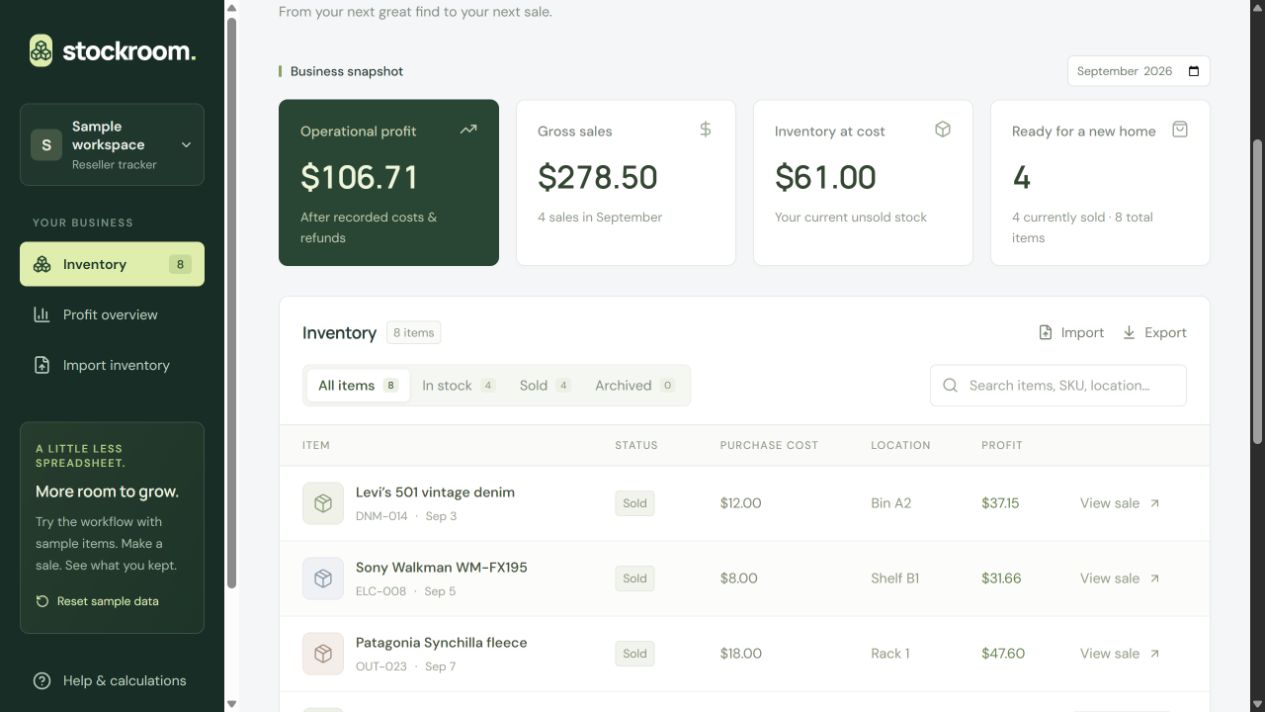Viewport: 1265px width, 712px height.
Task: Switch to the In stock tab
Action: coord(458,385)
